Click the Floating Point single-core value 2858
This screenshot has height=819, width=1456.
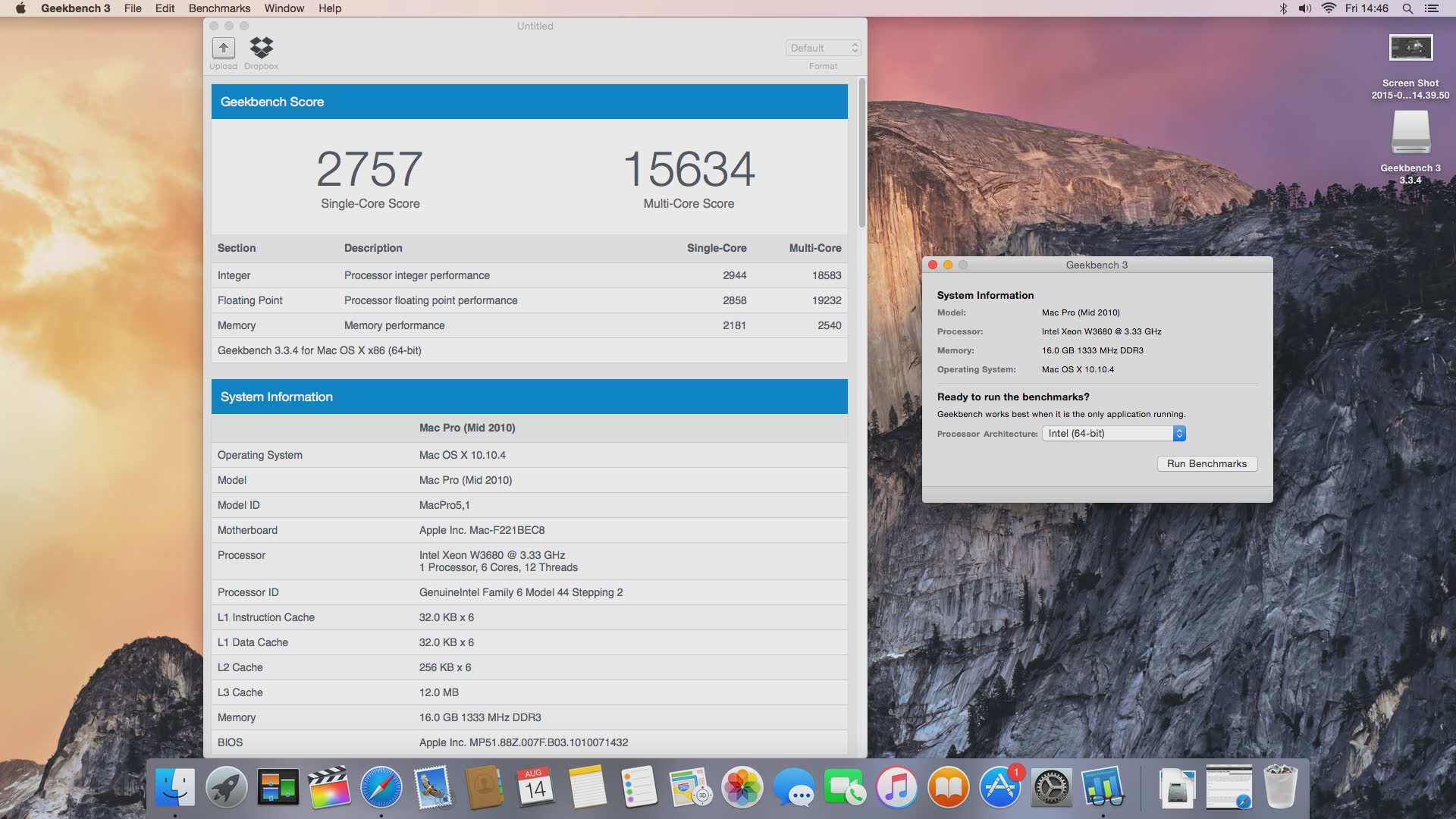[x=734, y=300]
